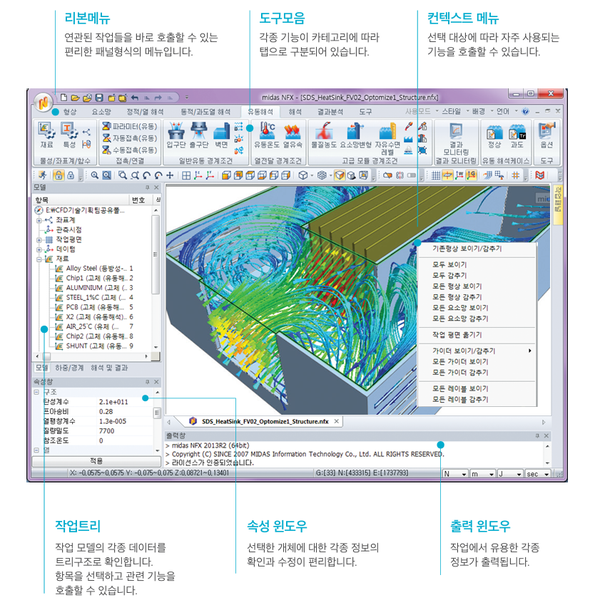Open the N force unit dropdown

[x=456, y=474]
